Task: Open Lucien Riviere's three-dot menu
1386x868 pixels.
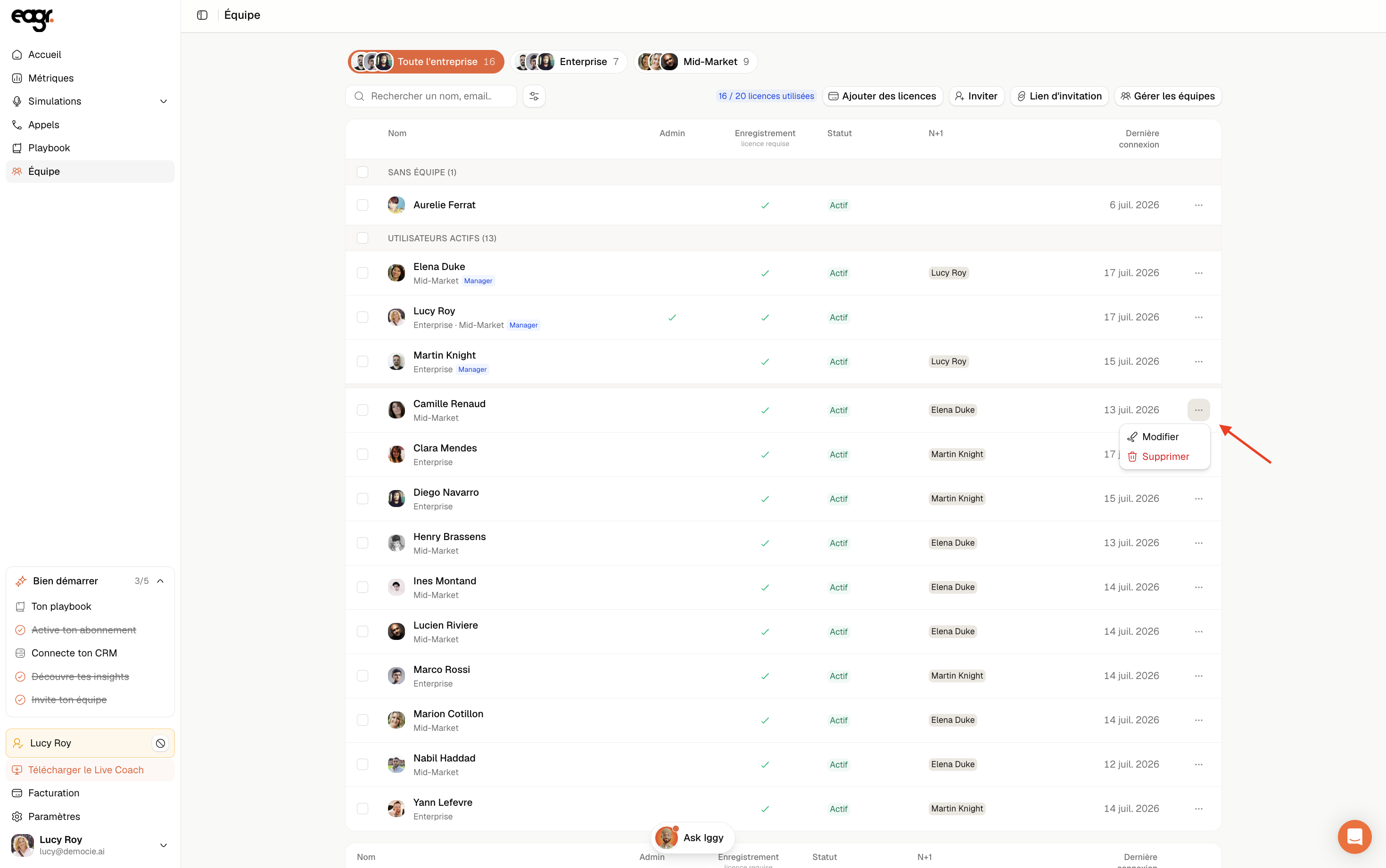Action: [x=1198, y=631]
